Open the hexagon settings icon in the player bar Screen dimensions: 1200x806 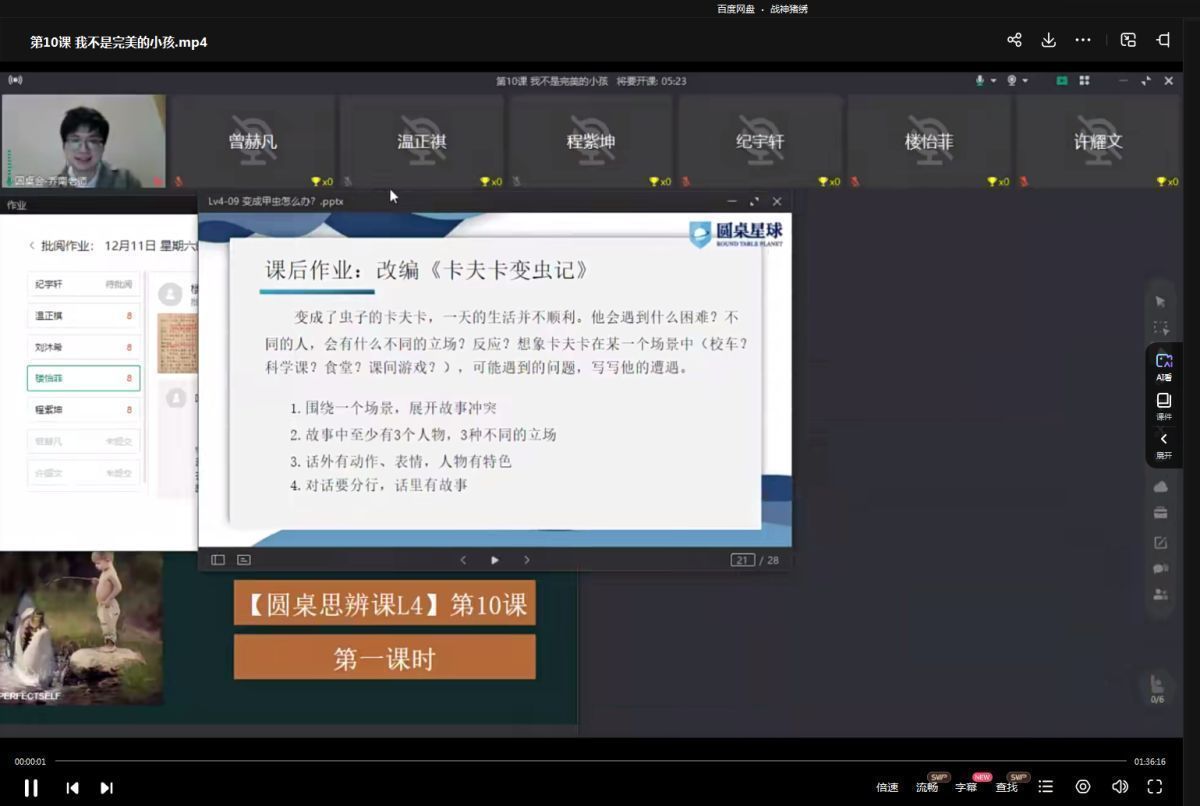1083,787
